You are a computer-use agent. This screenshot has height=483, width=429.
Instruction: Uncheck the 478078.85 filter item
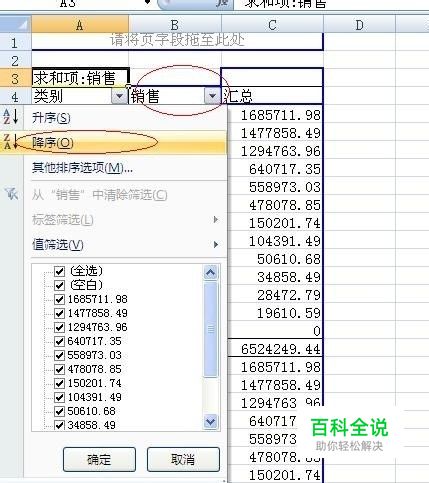59,369
